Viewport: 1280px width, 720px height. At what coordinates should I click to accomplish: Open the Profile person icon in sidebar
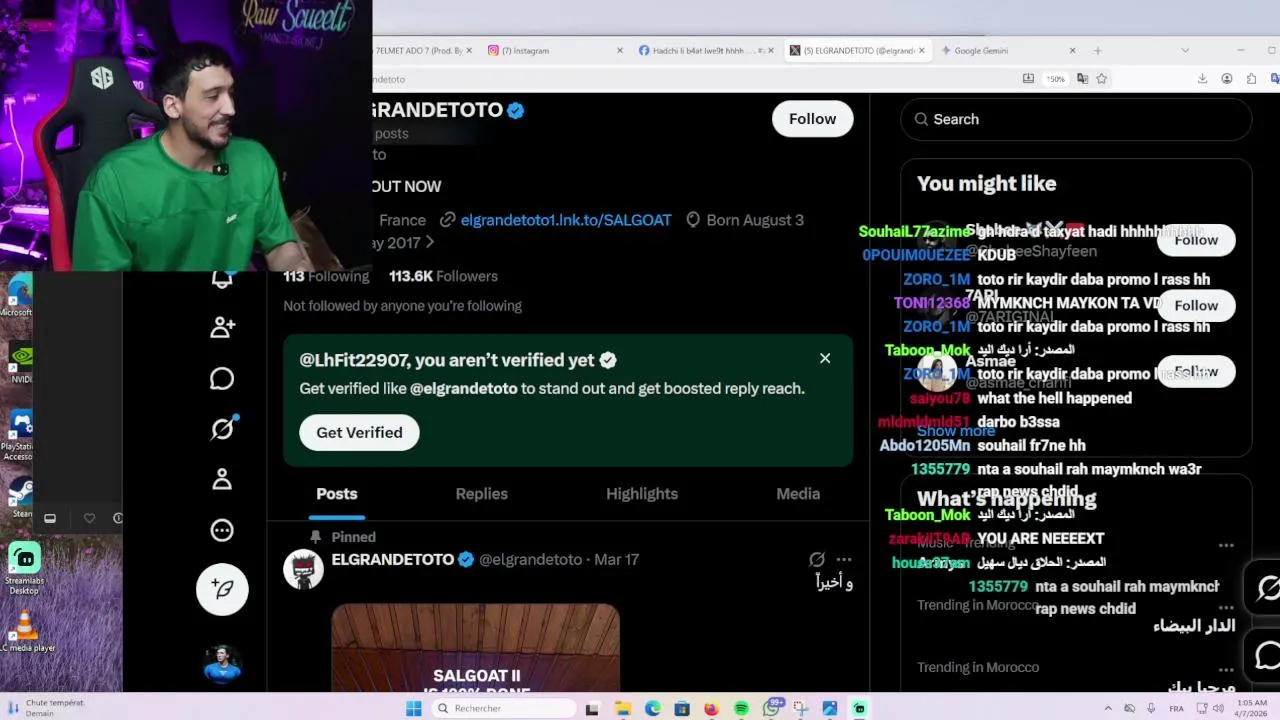coord(222,480)
